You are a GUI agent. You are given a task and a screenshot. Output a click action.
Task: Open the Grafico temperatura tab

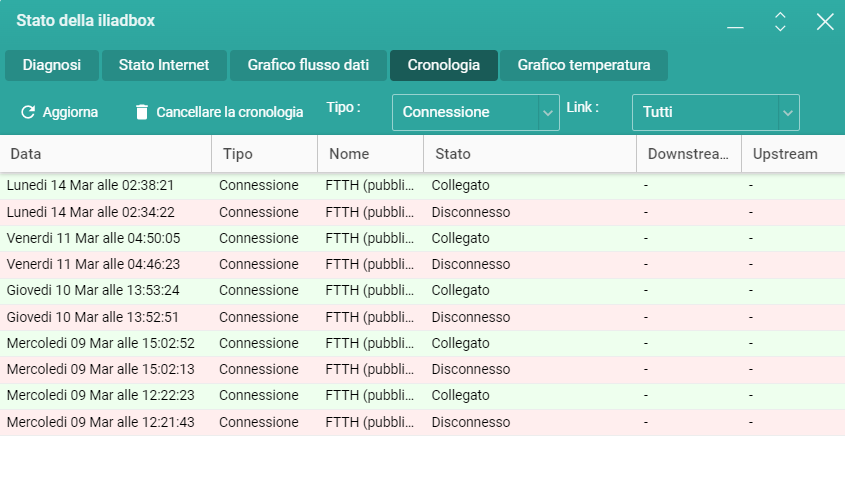584,65
